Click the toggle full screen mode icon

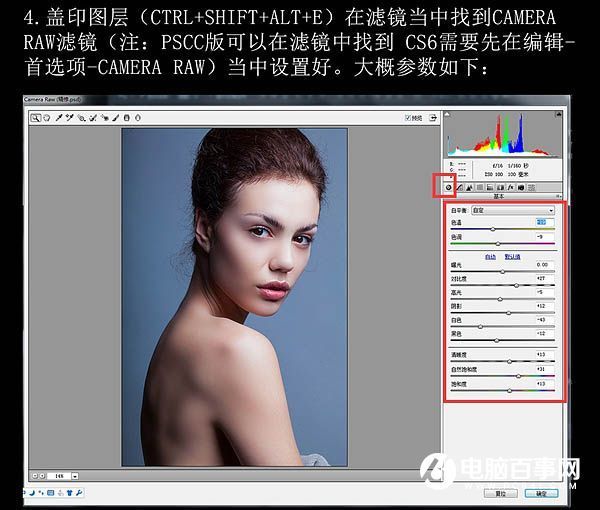(x=432, y=117)
